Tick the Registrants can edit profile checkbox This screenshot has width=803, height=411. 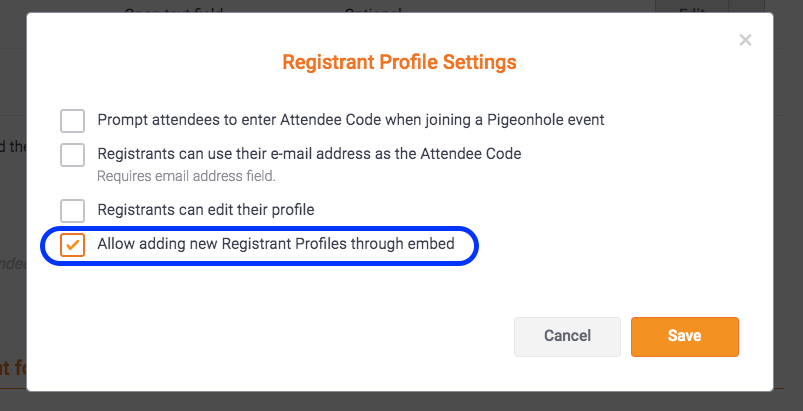72,211
